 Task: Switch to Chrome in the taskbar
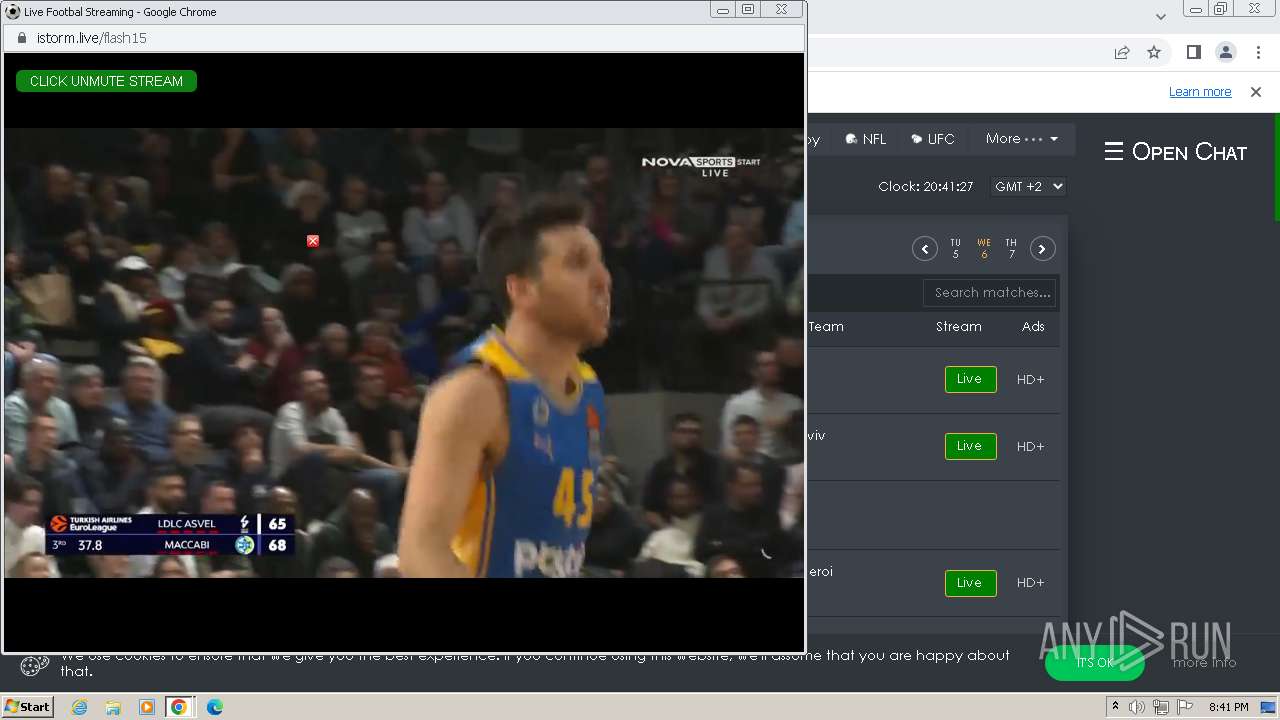pos(179,707)
